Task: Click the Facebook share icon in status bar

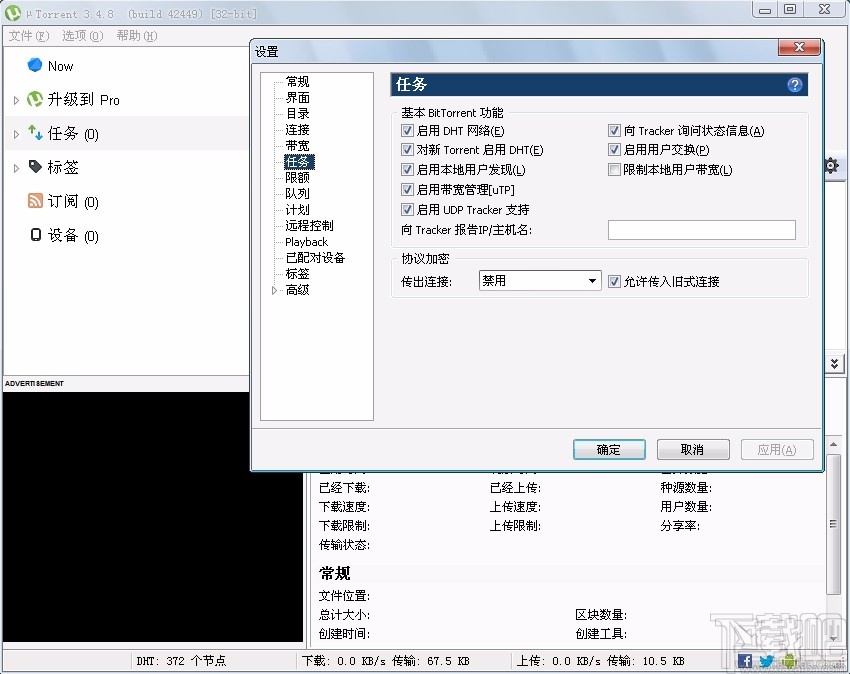Action: tap(745, 661)
